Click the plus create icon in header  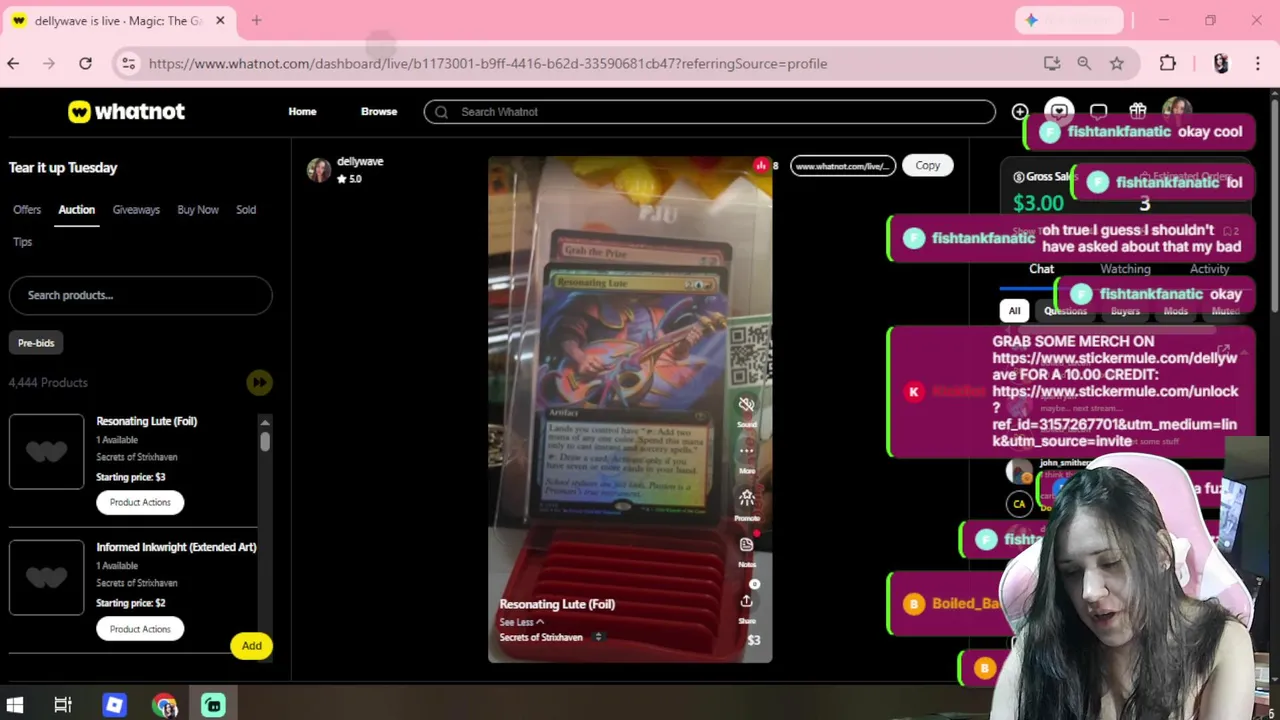pos(1019,111)
